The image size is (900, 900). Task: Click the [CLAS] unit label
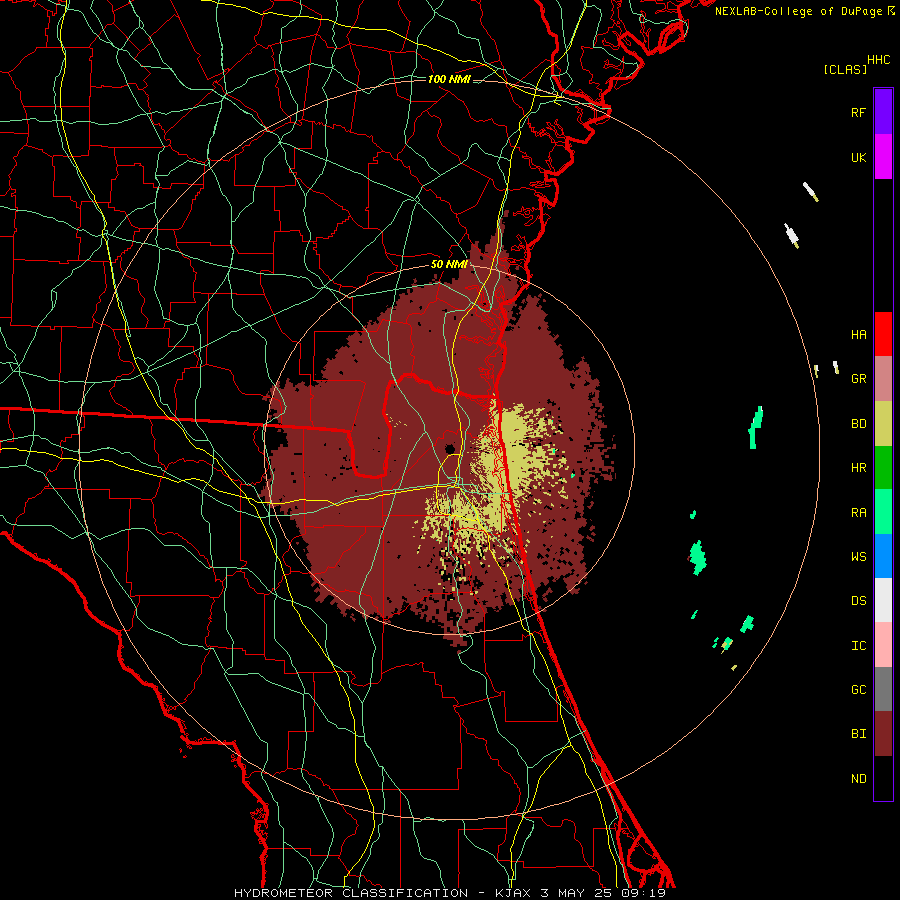[845, 69]
